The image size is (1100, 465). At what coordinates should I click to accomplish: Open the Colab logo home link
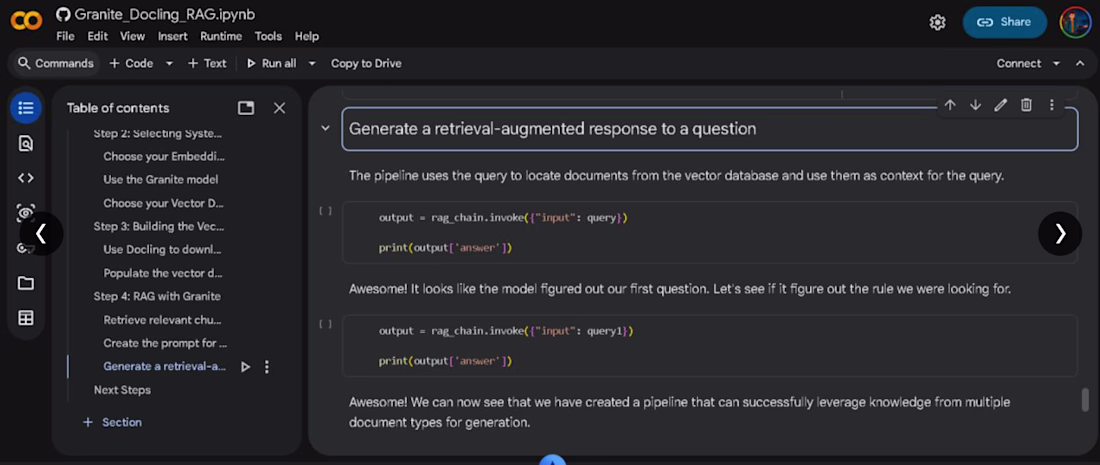26,21
